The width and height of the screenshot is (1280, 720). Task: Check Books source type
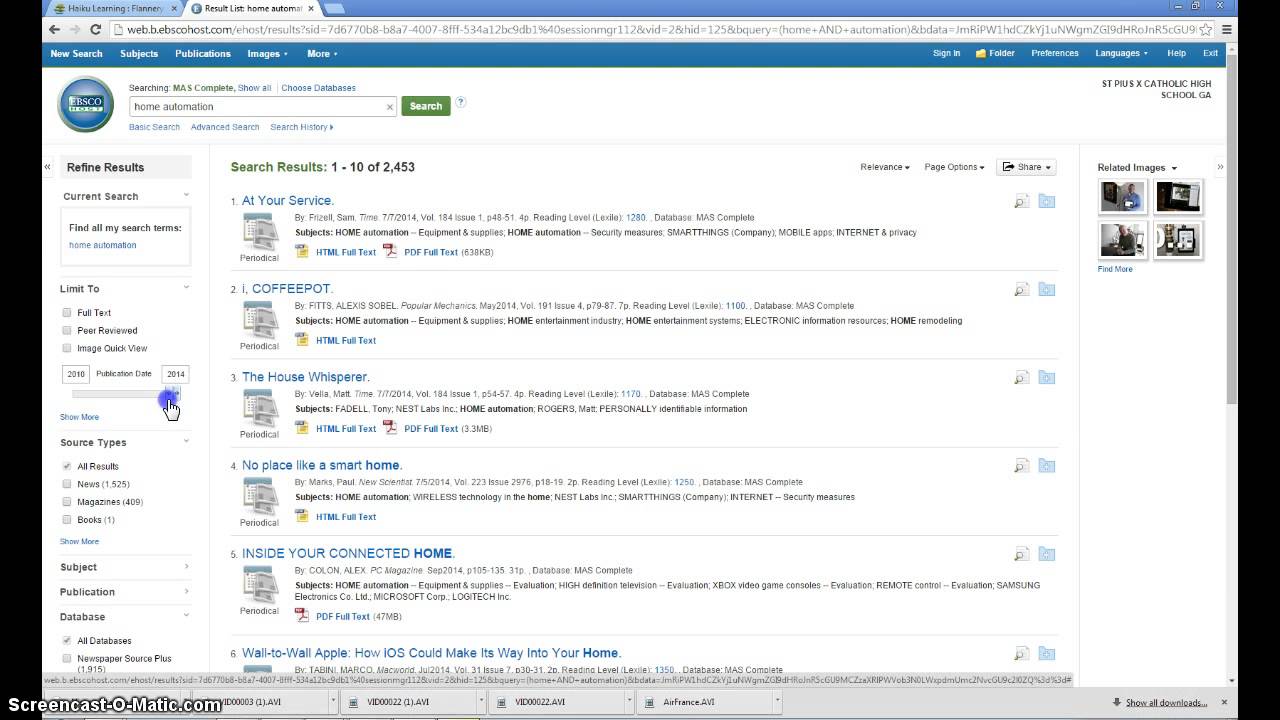(67, 521)
